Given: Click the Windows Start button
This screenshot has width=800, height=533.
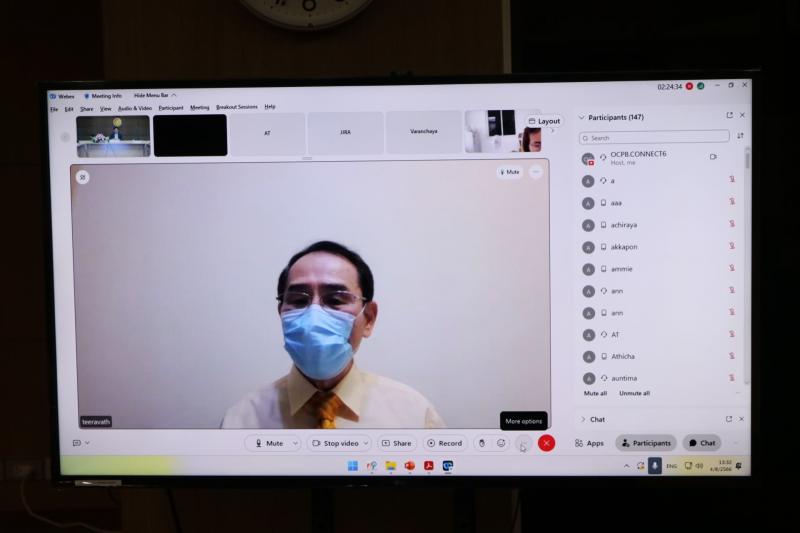Looking at the screenshot, I should (x=353, y=466).
